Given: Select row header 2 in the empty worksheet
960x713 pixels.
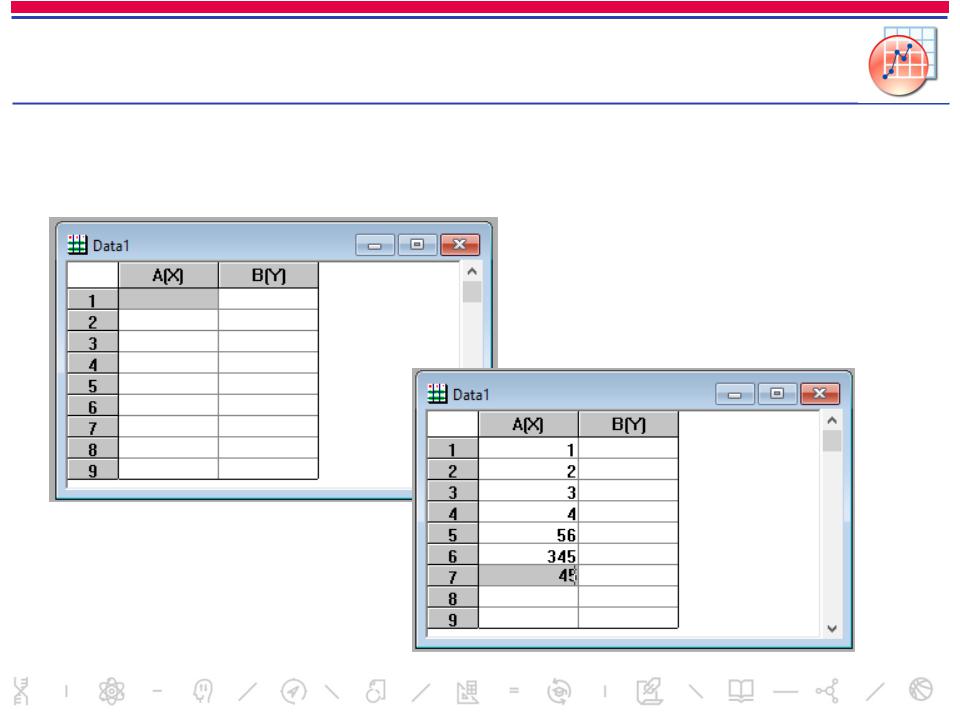Looking at the screenshot, I should 92,321.
